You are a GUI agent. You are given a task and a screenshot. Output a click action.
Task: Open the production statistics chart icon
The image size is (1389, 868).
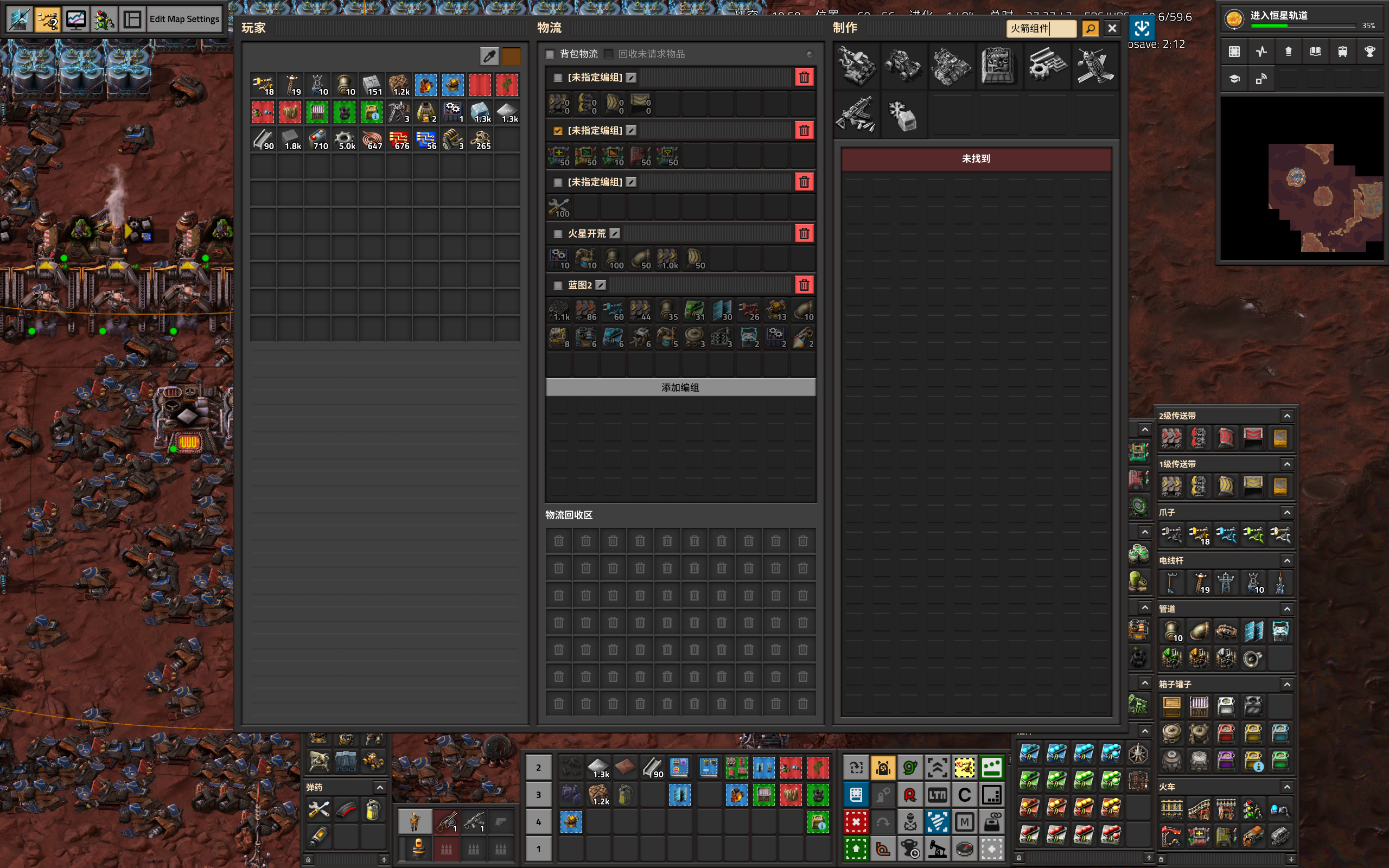(x=76, y=20)
